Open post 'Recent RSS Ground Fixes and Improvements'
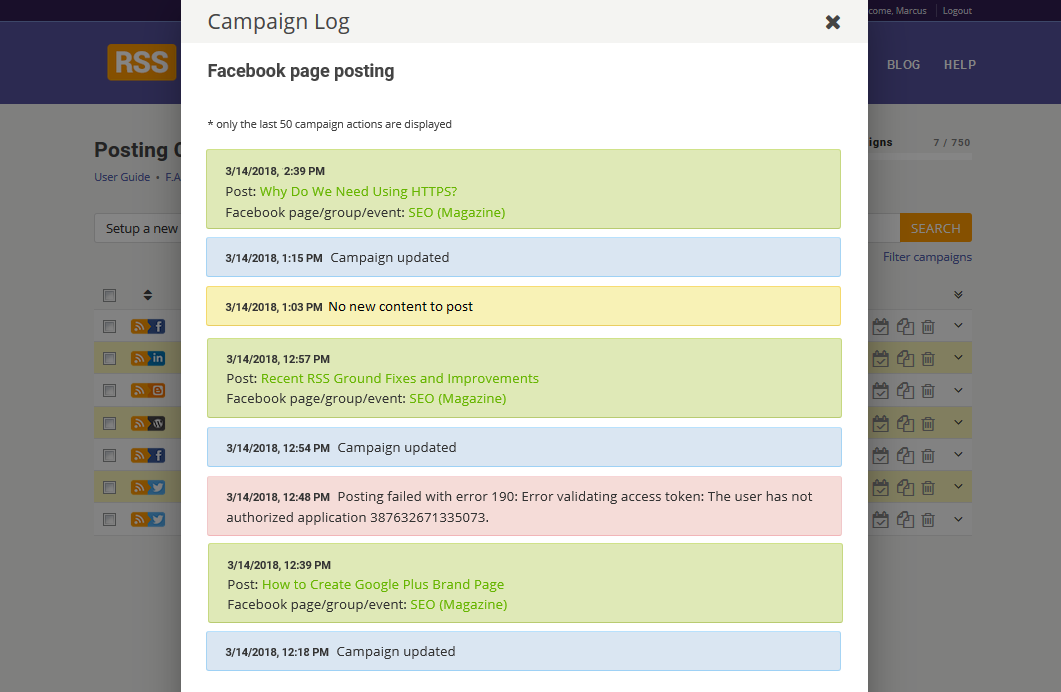This screenshot has height=692, width=1061. (x=400, y=378)
